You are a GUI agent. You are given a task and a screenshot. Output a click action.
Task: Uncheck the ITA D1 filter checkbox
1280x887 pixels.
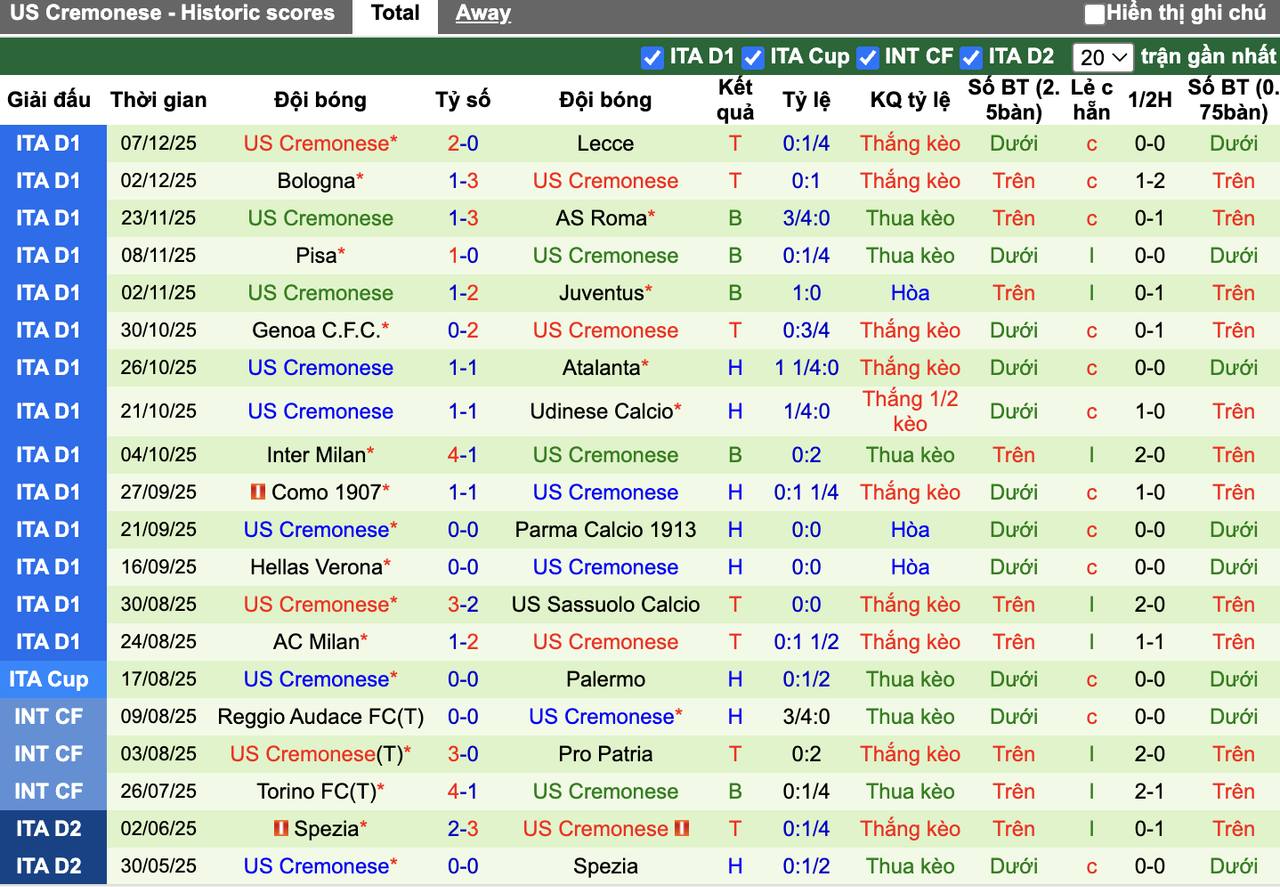point(652,57)
